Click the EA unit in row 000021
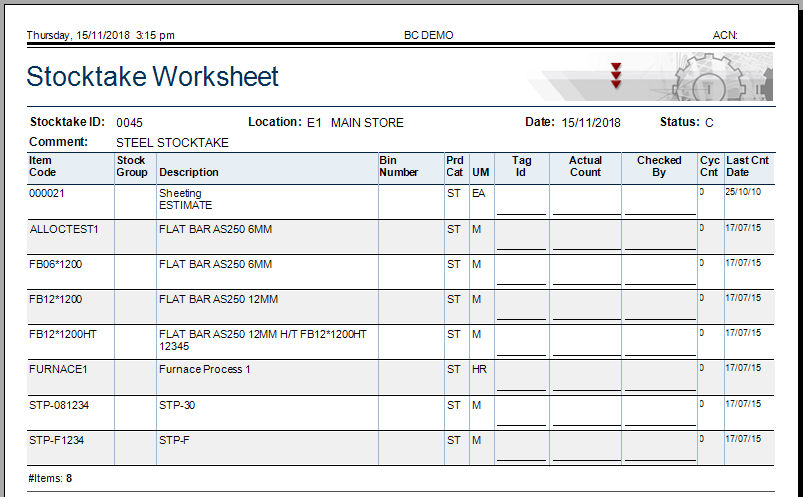The height and width of the screenshot is (497, 803). 478,193
